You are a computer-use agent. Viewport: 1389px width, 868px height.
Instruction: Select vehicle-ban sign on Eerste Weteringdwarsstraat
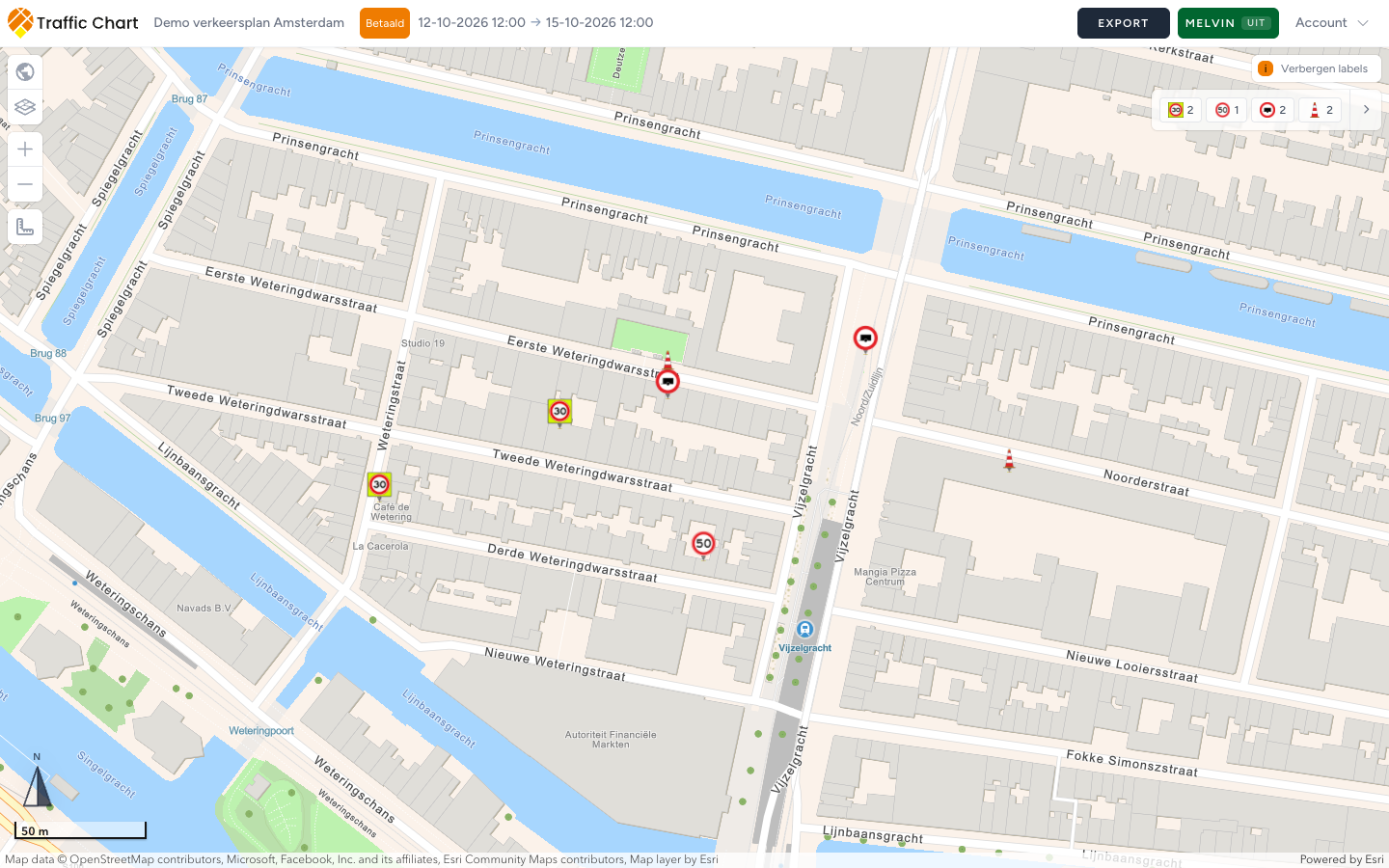coord(667,382)
